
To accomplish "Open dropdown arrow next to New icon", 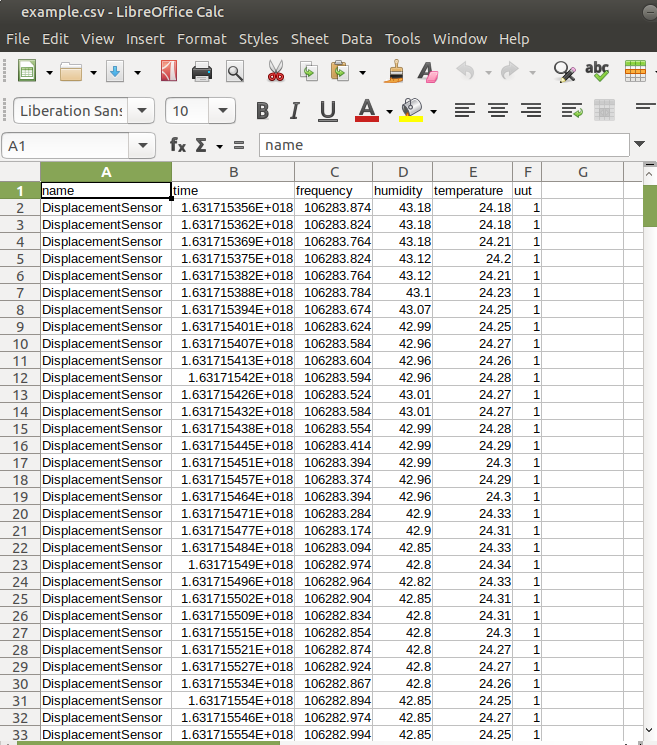I will pos(49,73).
